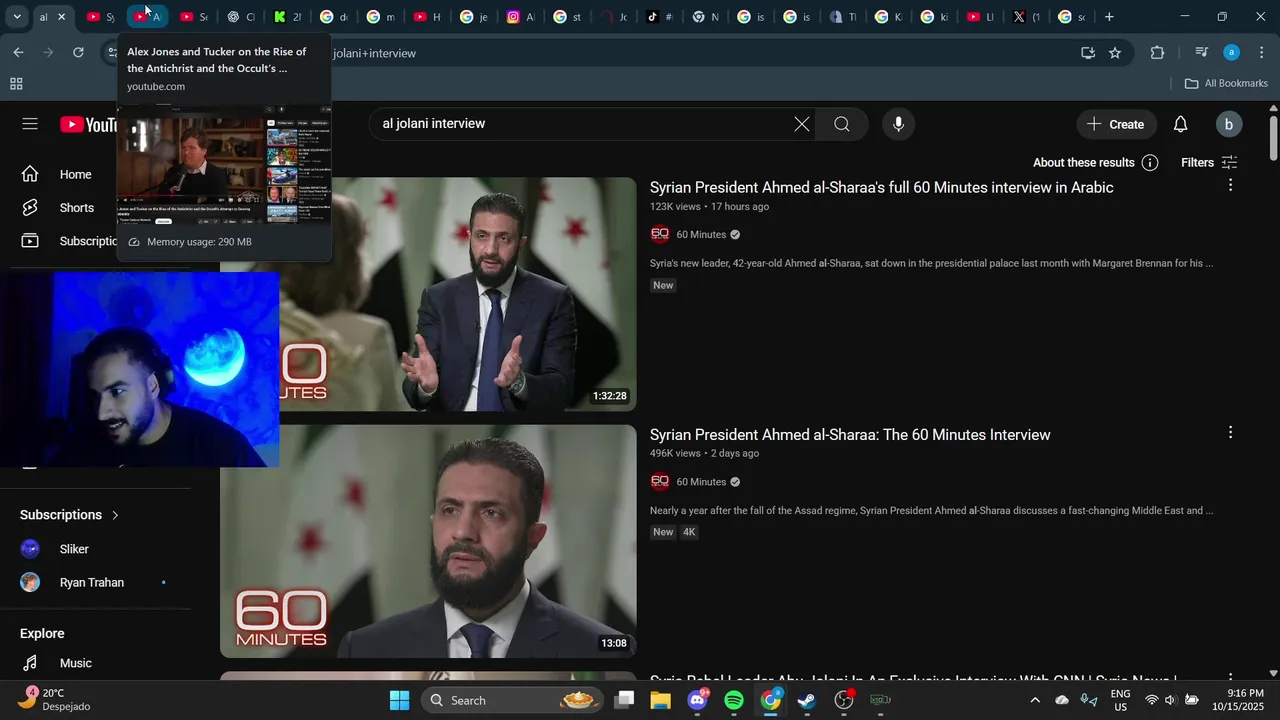Open options menu for The 60 Minutes Interview video
The image size is (1280, 720).
click(x=1230, y=433)
